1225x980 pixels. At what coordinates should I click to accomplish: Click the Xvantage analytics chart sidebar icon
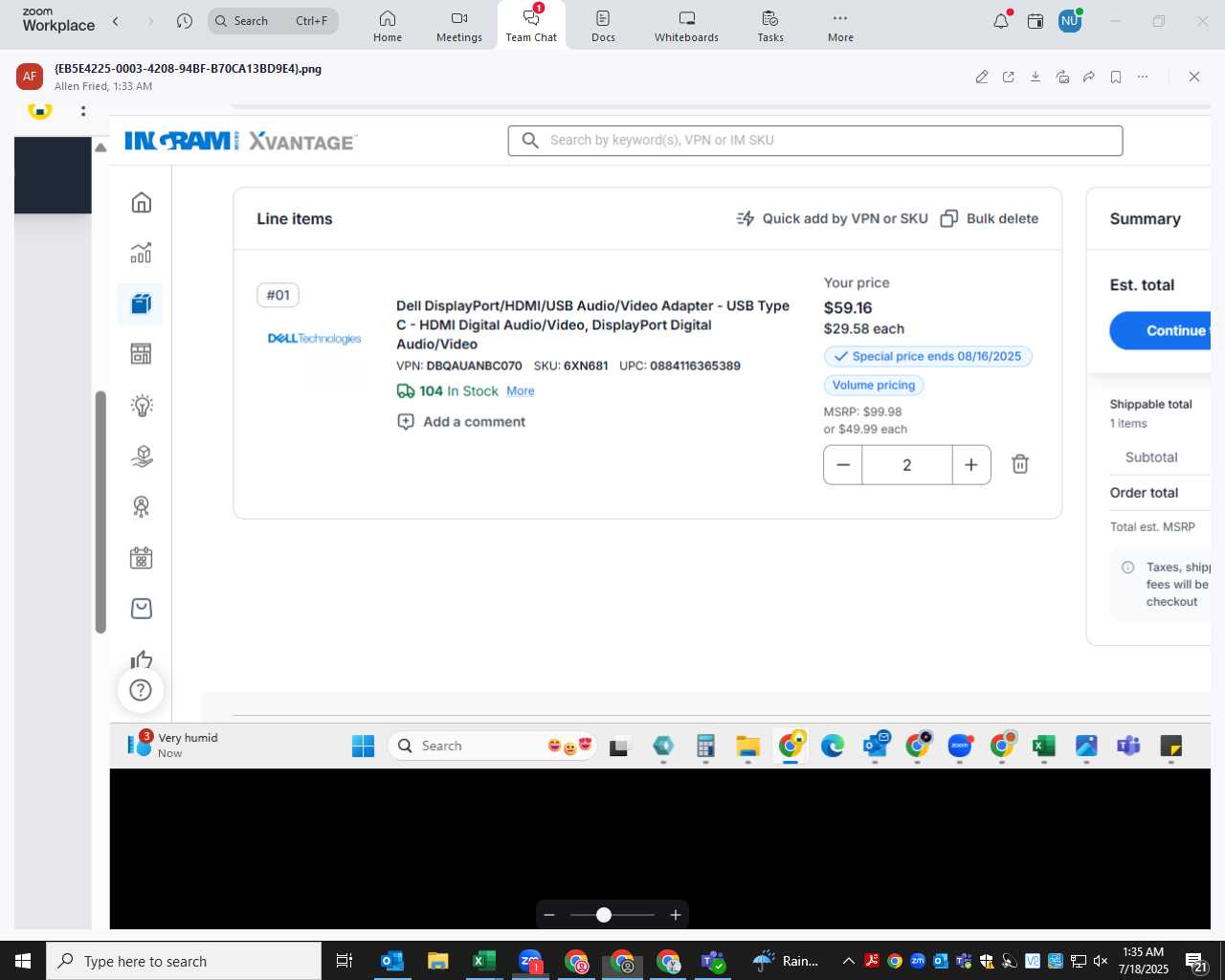(142, 253)
